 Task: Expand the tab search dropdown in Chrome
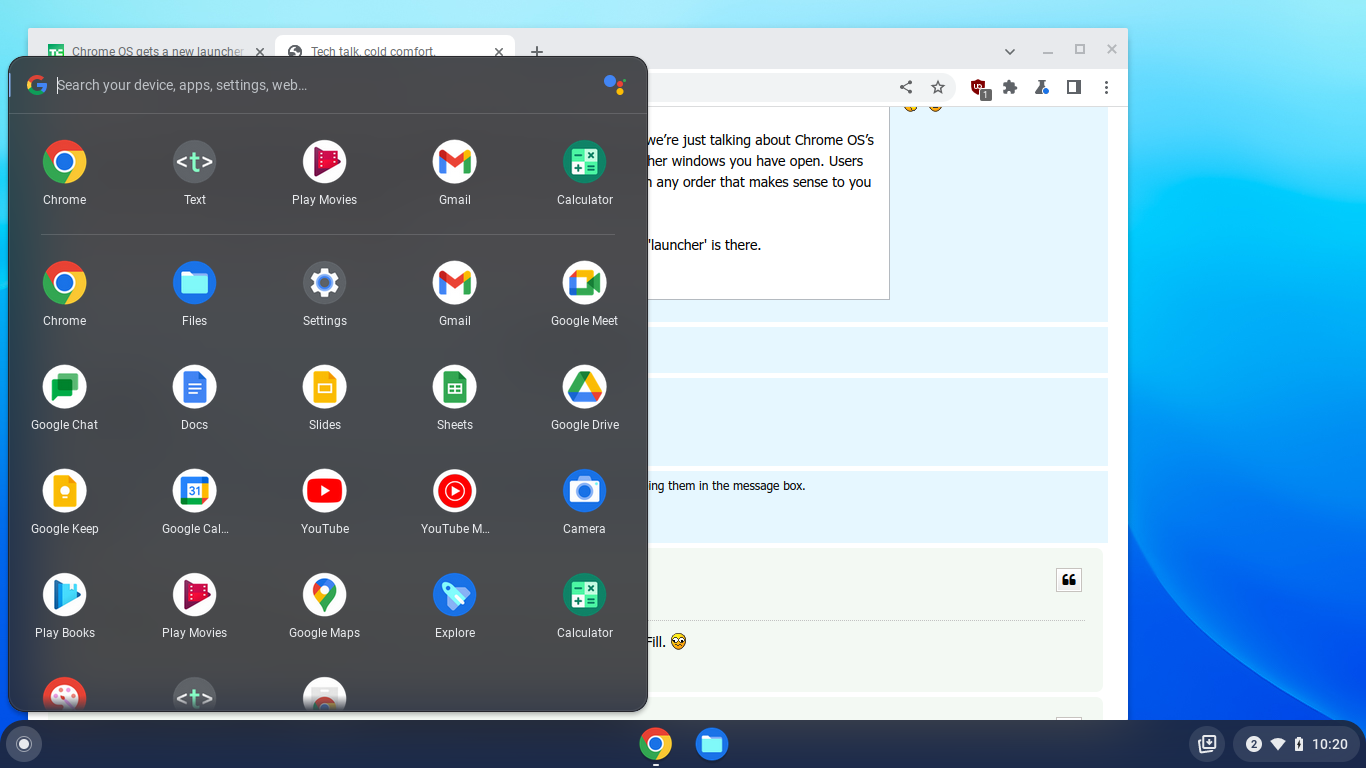(1010, 51)
